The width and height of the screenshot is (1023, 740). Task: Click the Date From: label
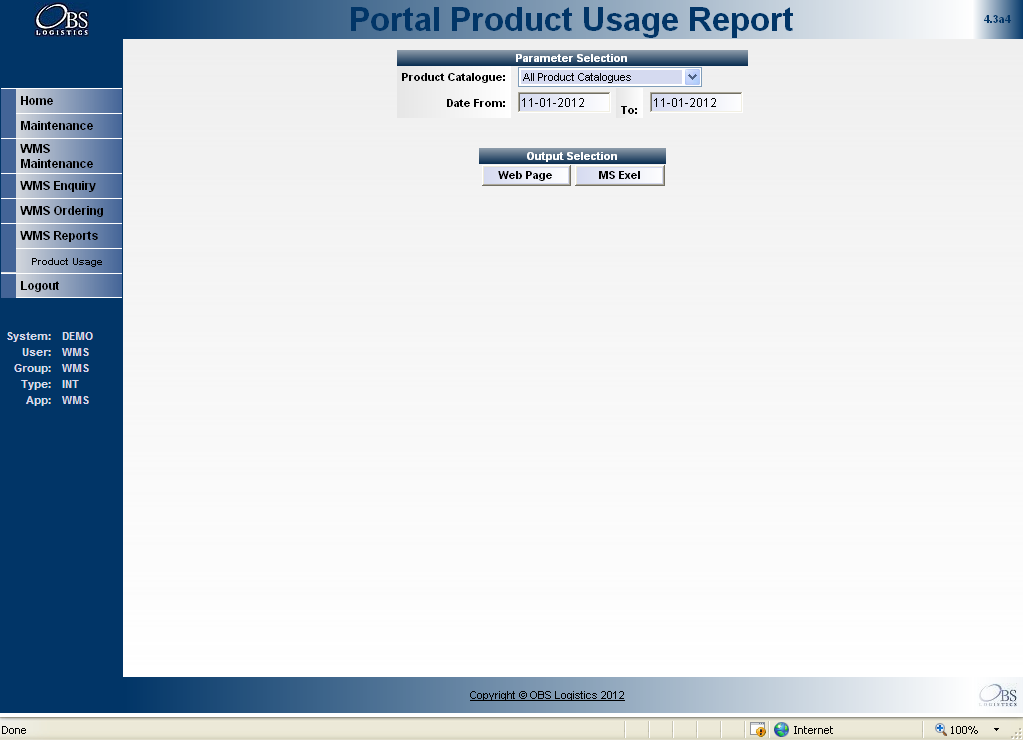476,103
